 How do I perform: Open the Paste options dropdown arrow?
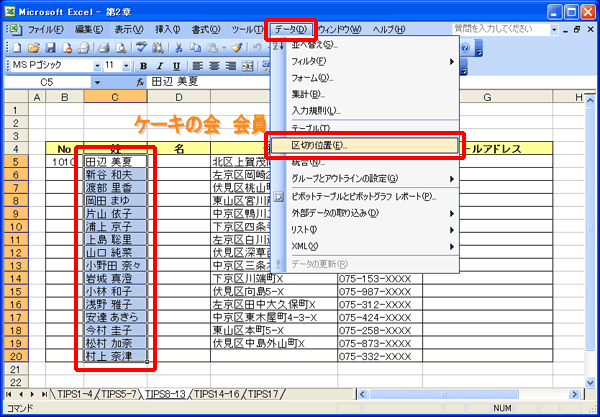(x=224, y=48)
